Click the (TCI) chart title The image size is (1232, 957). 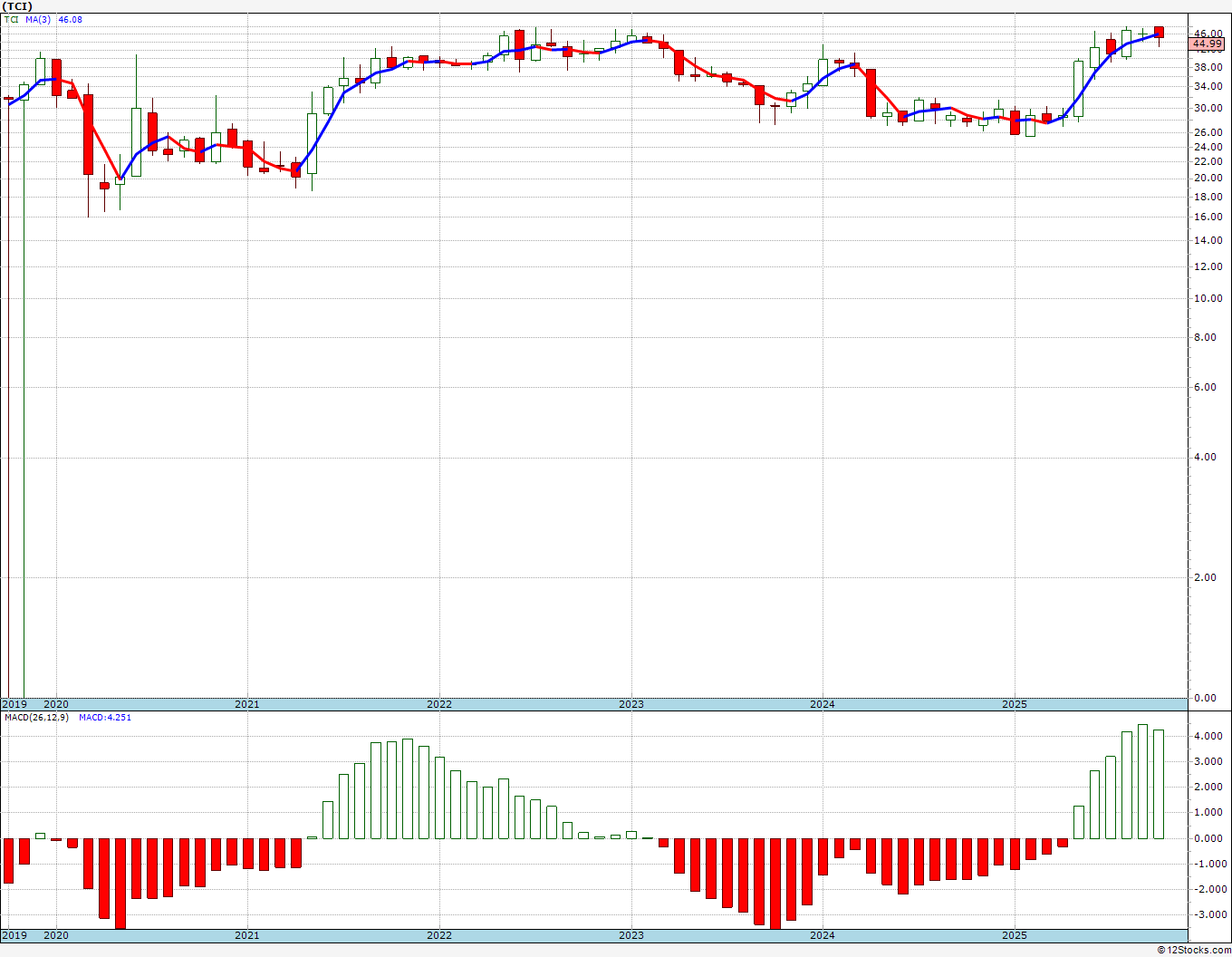coord(18,6)
